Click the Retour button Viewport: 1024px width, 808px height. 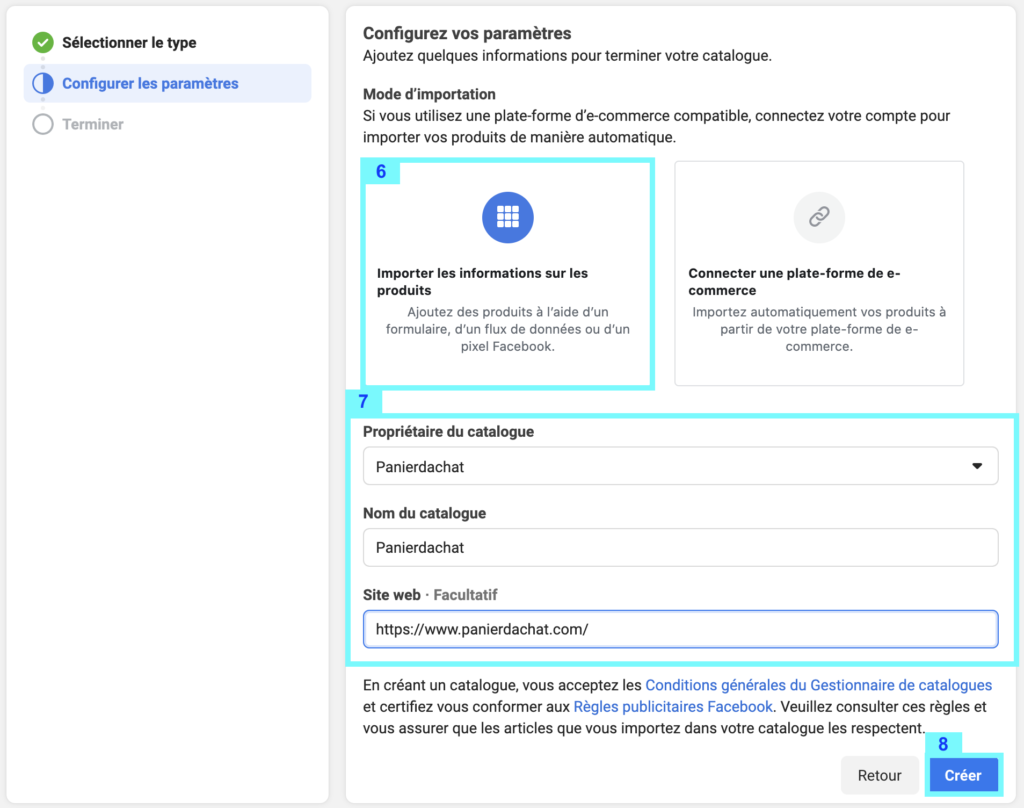(879, 775)
